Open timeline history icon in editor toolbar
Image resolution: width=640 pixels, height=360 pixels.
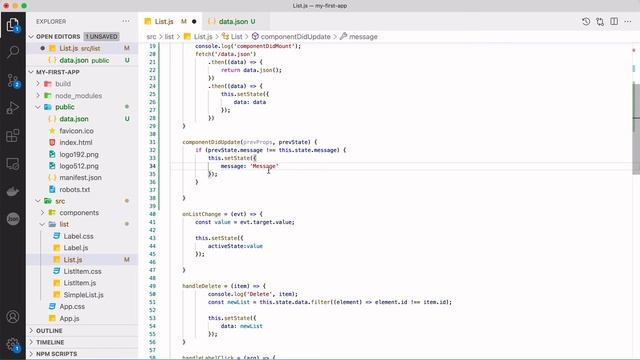(586, 22)
